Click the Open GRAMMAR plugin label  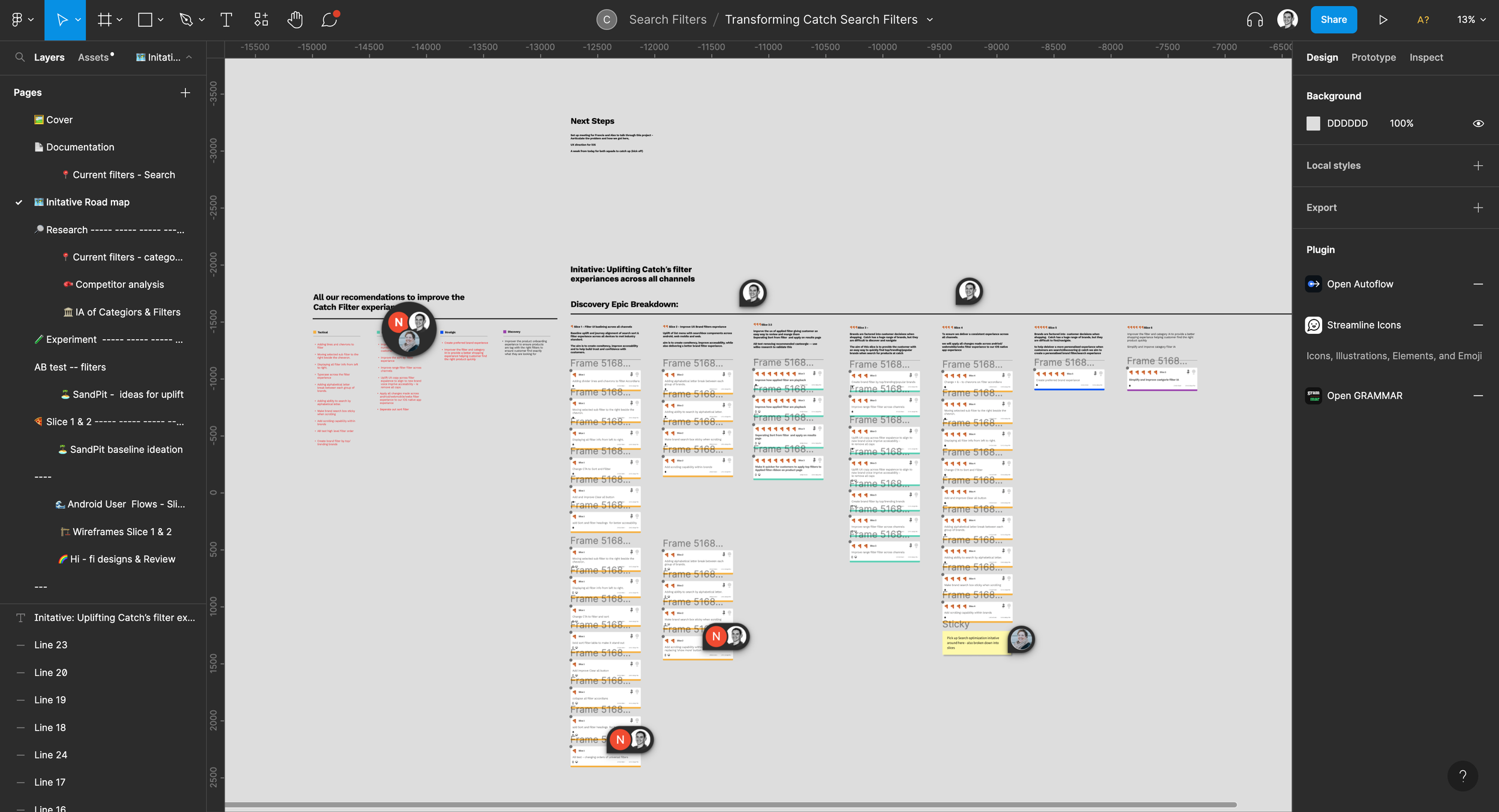[1364, 396]
